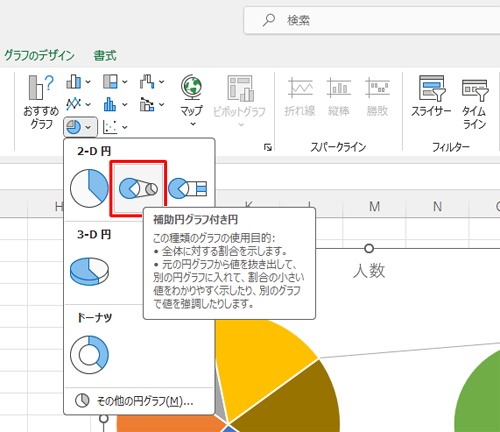
Task: Click the pie chart insert icon
Action: coord(73,127)
